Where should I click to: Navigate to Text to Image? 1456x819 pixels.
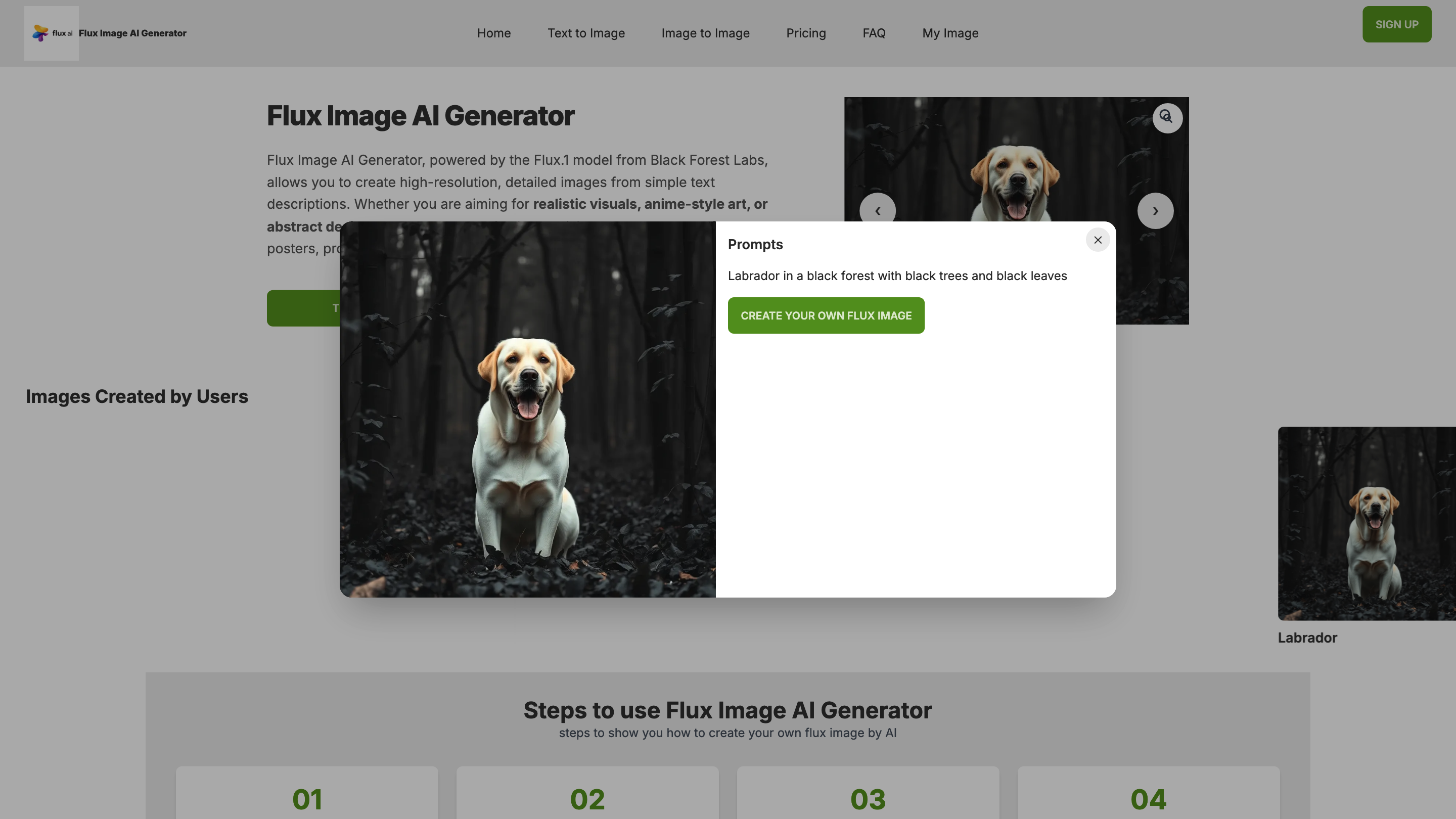point(586,33)
